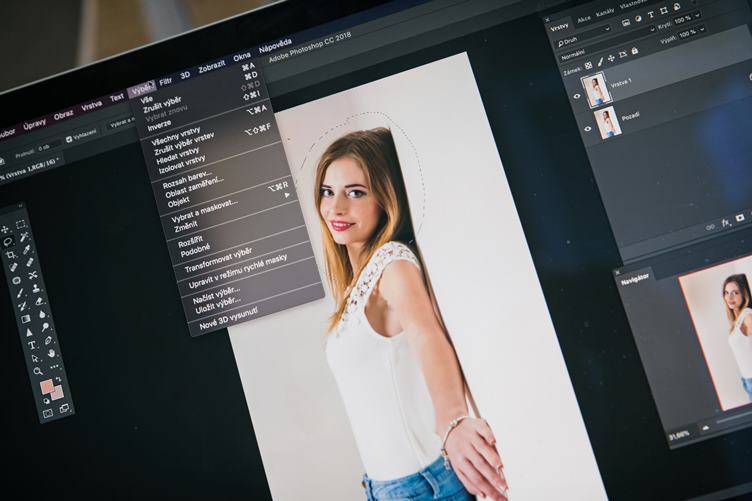Open the Výplň fill dropdown arrow
The image size is (752, 501).
point(702,29)
